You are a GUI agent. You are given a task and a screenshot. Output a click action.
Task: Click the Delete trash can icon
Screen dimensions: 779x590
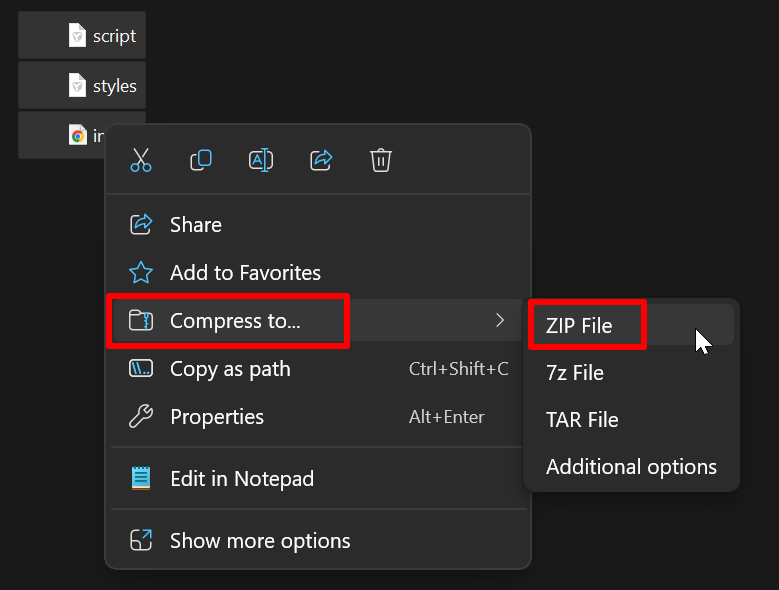pyautogui.click(x=381, y=160)
